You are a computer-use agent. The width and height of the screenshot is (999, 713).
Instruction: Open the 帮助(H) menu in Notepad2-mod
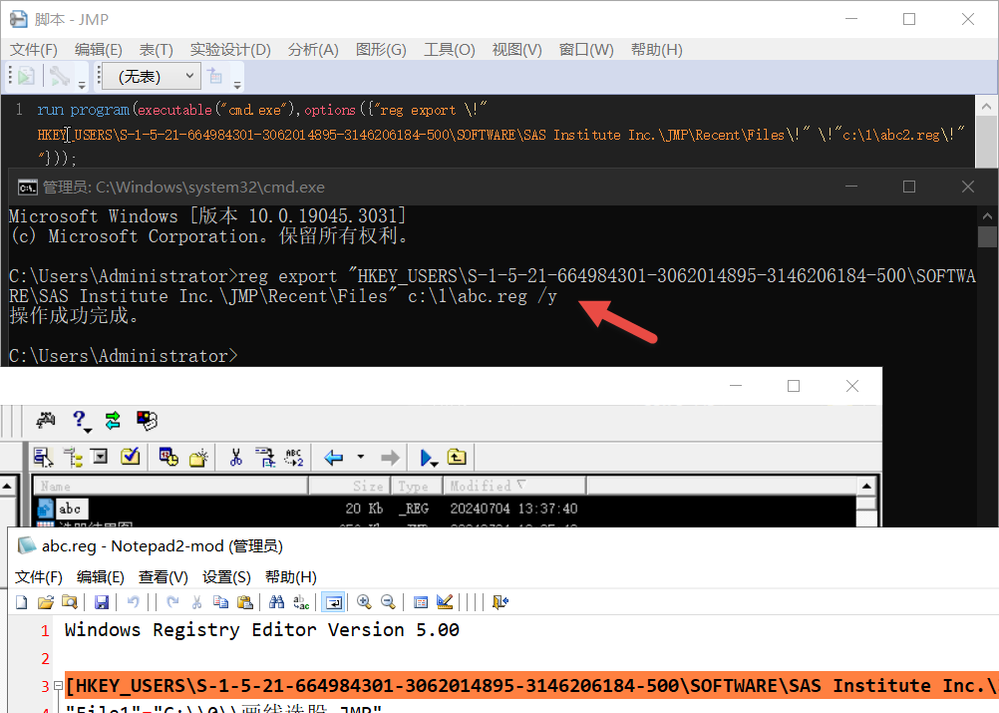pyautogui.click(x=291, y=577)
